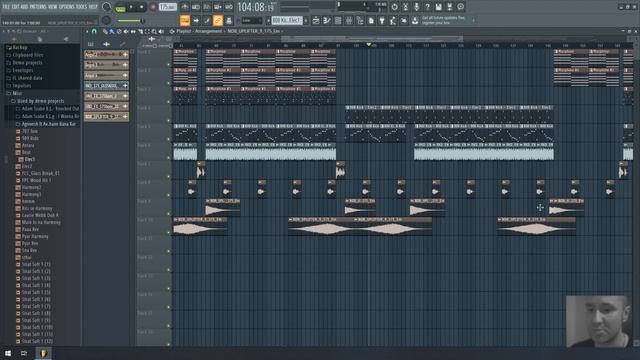The image size is (640, 360).
Task: Click the Windows Start button
Action: tap(8, 353)
